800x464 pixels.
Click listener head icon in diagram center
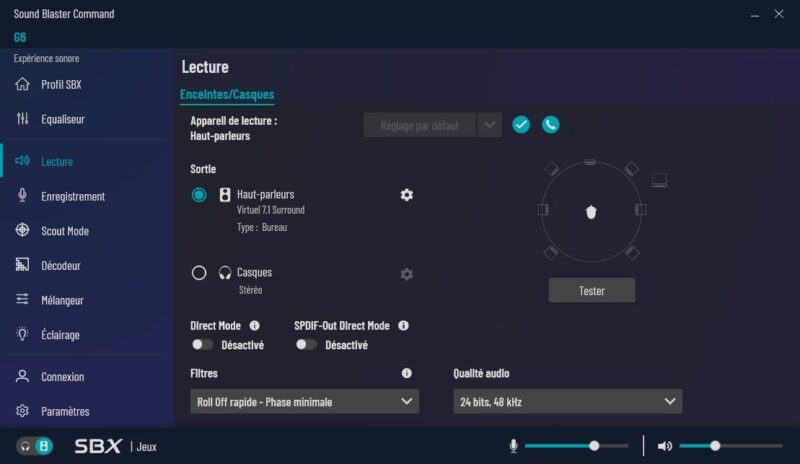[591, 212]
